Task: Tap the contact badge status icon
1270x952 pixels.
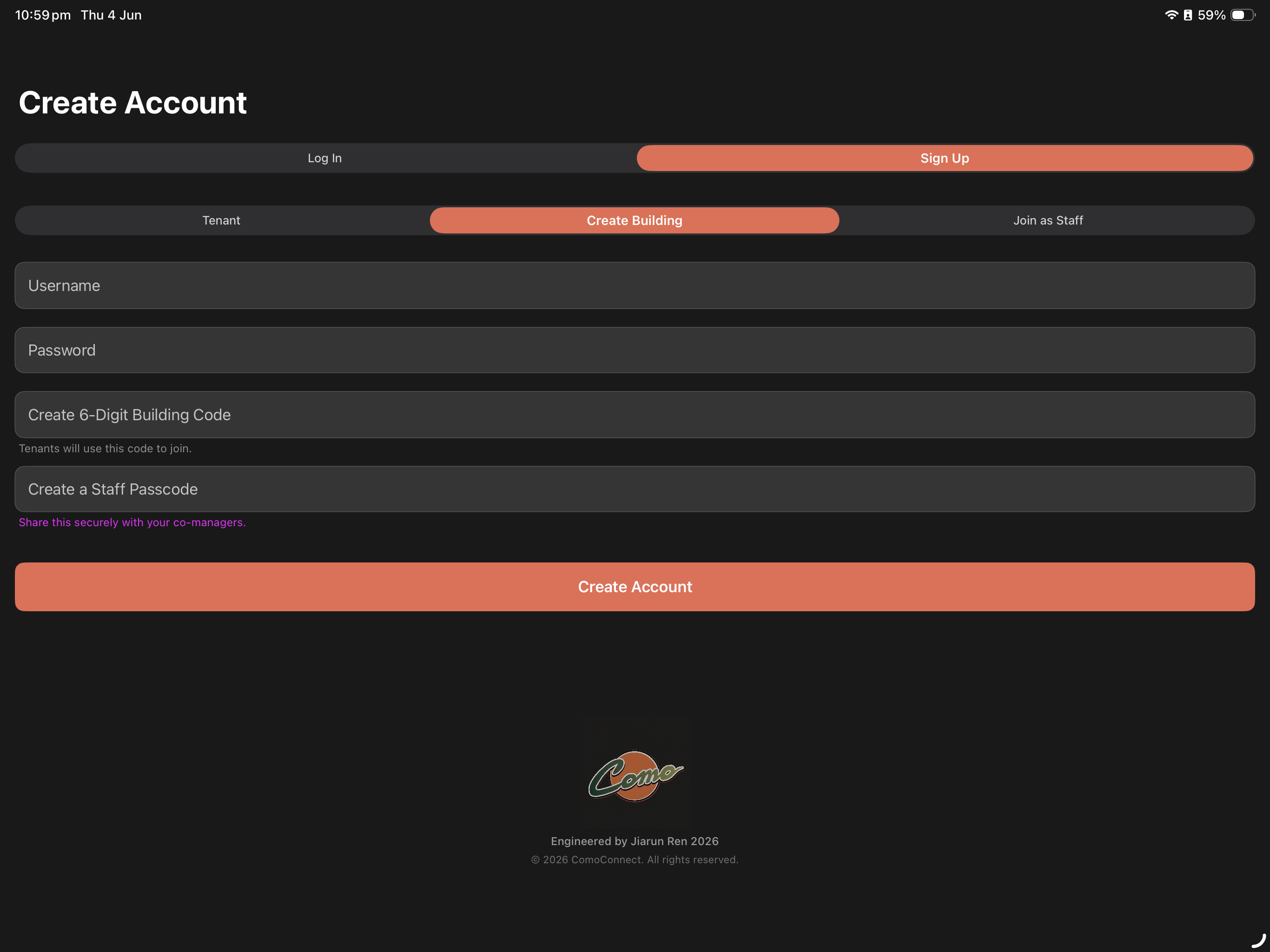Action: [x=1188, y=15]
